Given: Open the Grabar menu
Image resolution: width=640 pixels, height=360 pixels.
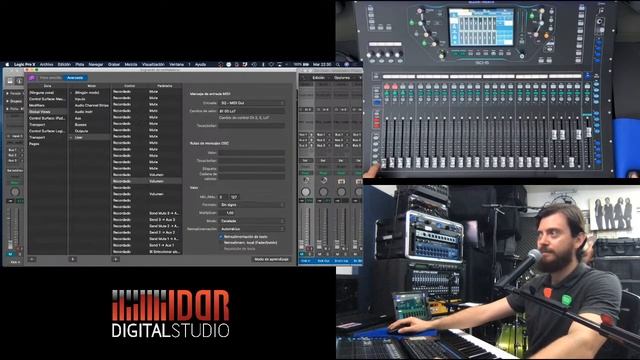Looking at the screenshot, I should point(114,64).
